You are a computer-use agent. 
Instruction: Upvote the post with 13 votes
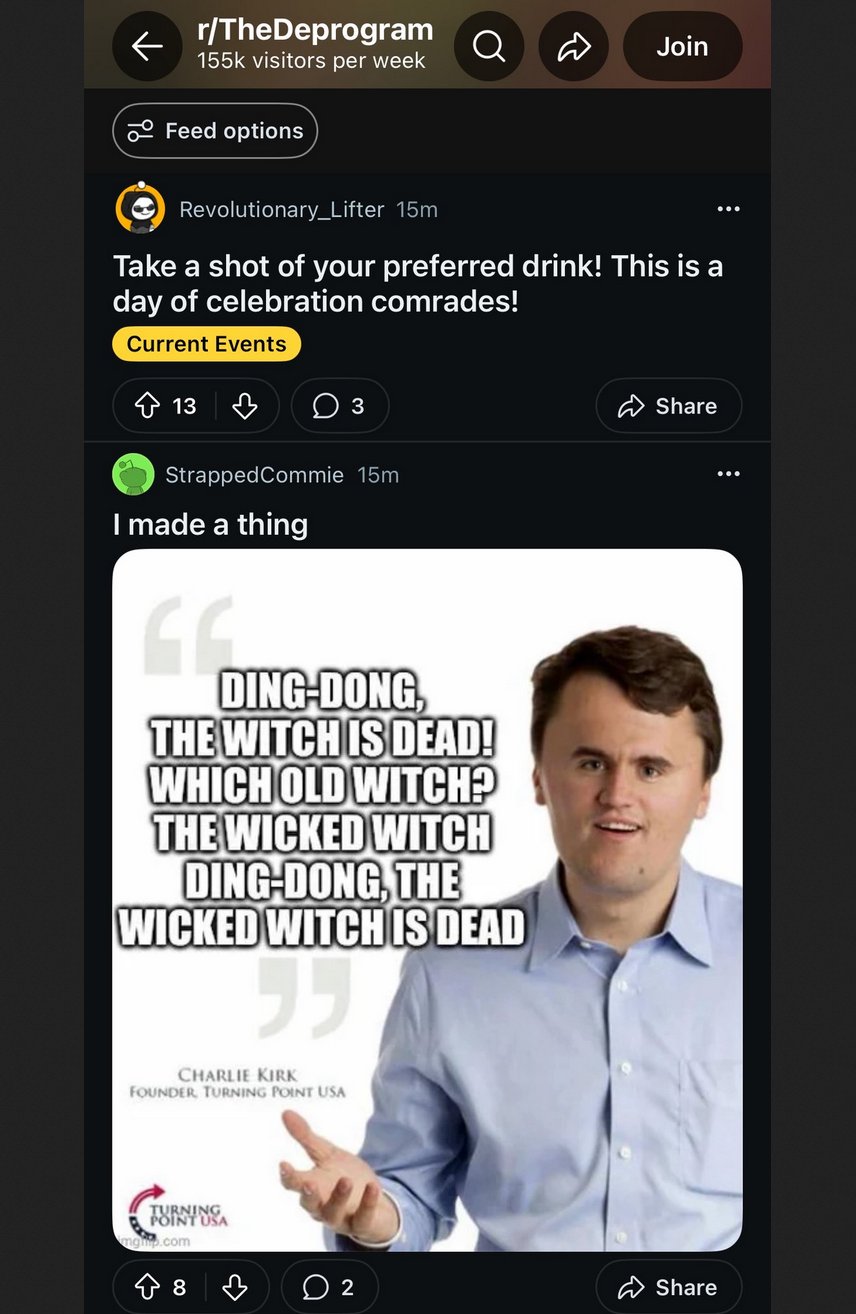tap(148, 406)
